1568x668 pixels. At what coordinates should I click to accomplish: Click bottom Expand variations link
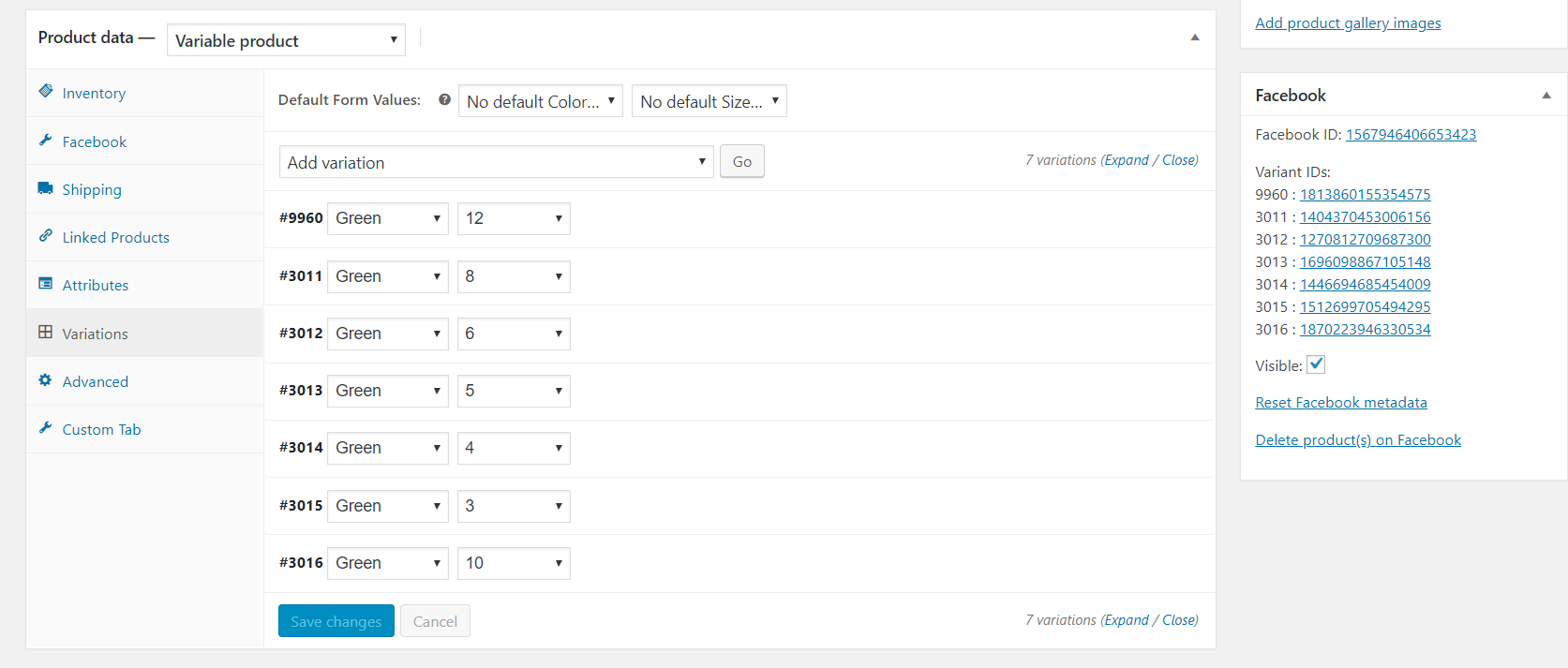[1127, 620]
